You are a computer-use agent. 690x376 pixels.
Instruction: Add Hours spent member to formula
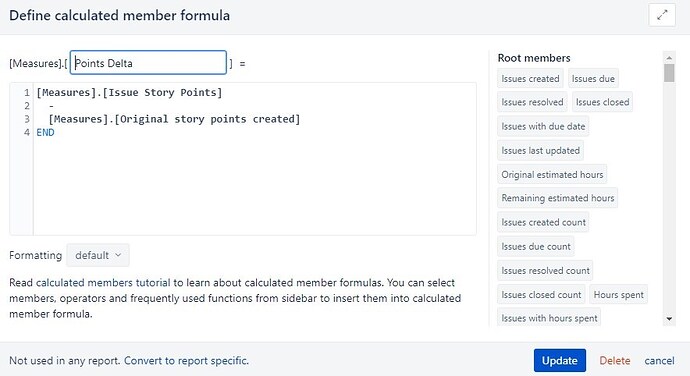(618, 295)
